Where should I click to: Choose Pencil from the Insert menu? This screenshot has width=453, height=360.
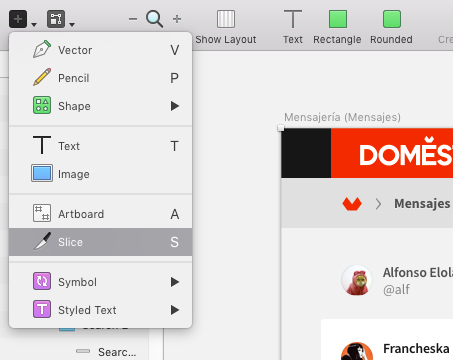pos(101,78)
